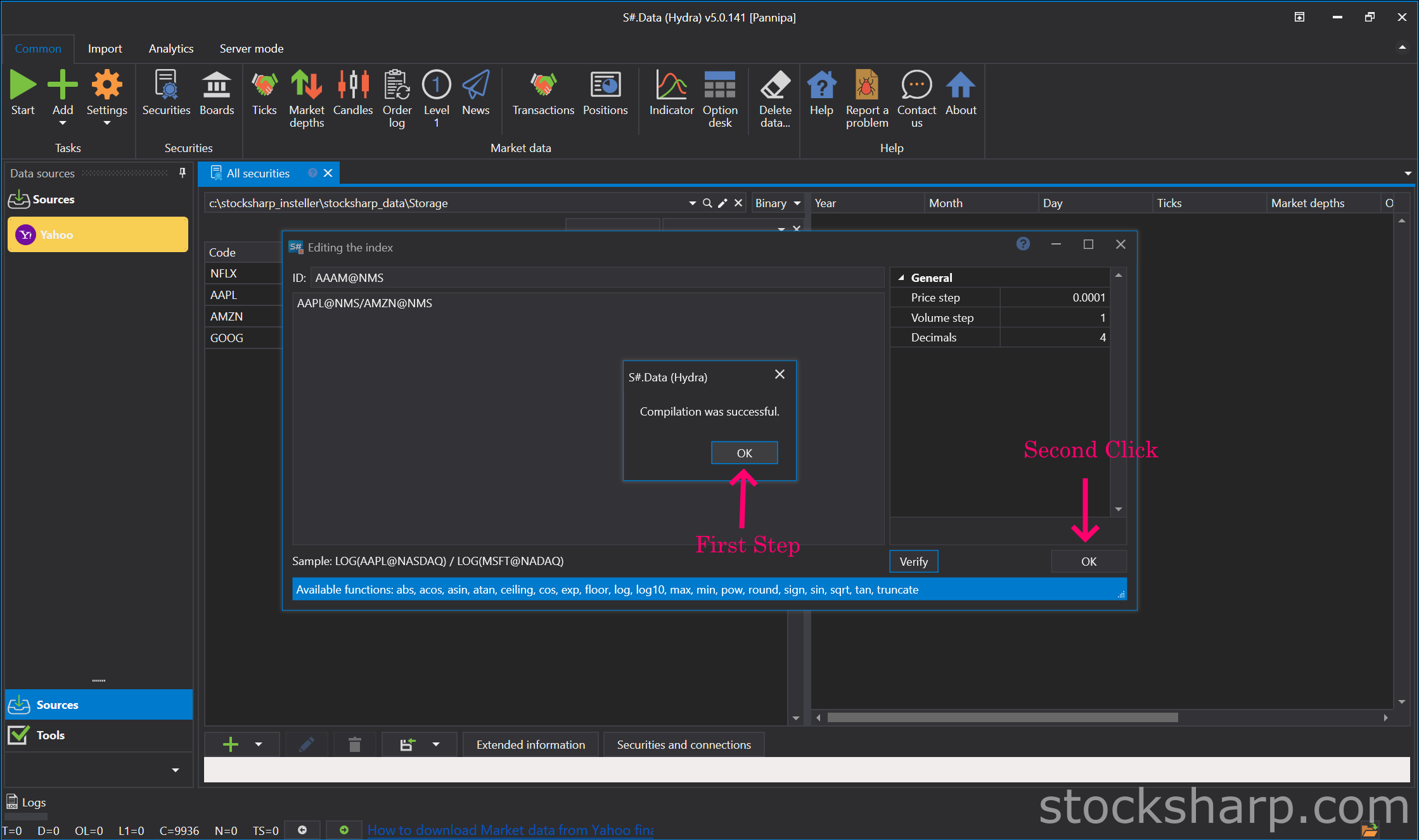Viewport: 1419px width, 840px height.
Task: Toggle the green status indicator in status bar
Action: coord(344,830)
